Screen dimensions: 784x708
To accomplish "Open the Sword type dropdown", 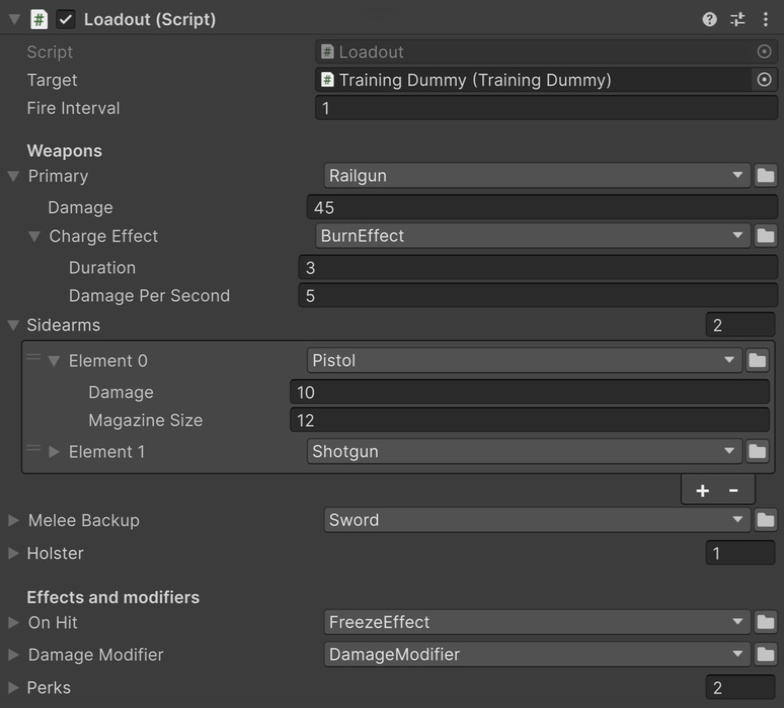I will tap(537, 520).
